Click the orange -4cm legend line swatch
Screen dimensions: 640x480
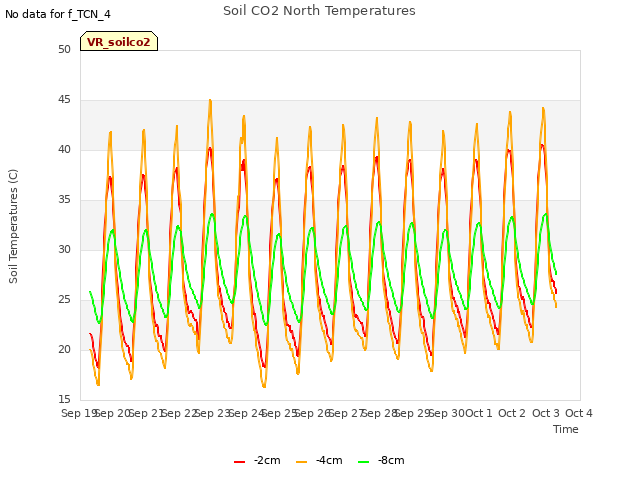click(x=301, y=462)
